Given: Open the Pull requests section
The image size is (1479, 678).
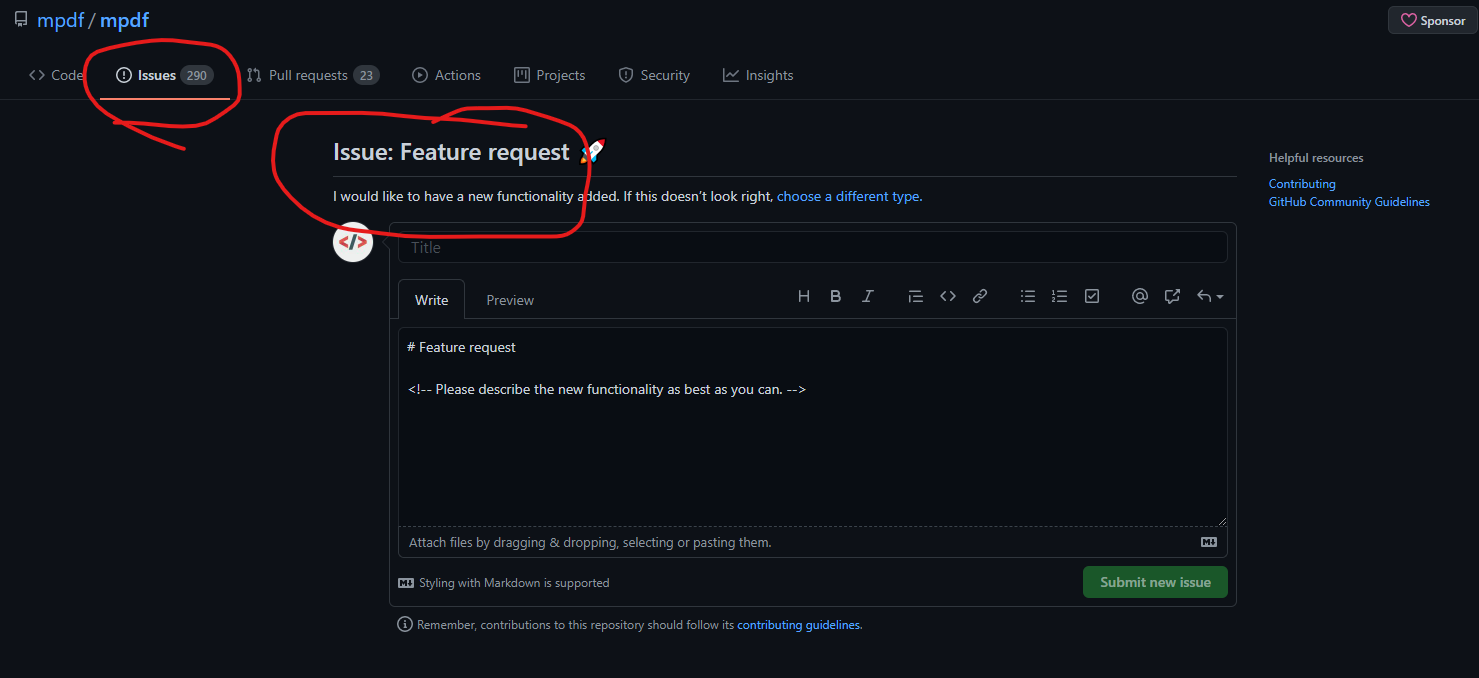Looking at the screenshot, I should coord(313,74).
